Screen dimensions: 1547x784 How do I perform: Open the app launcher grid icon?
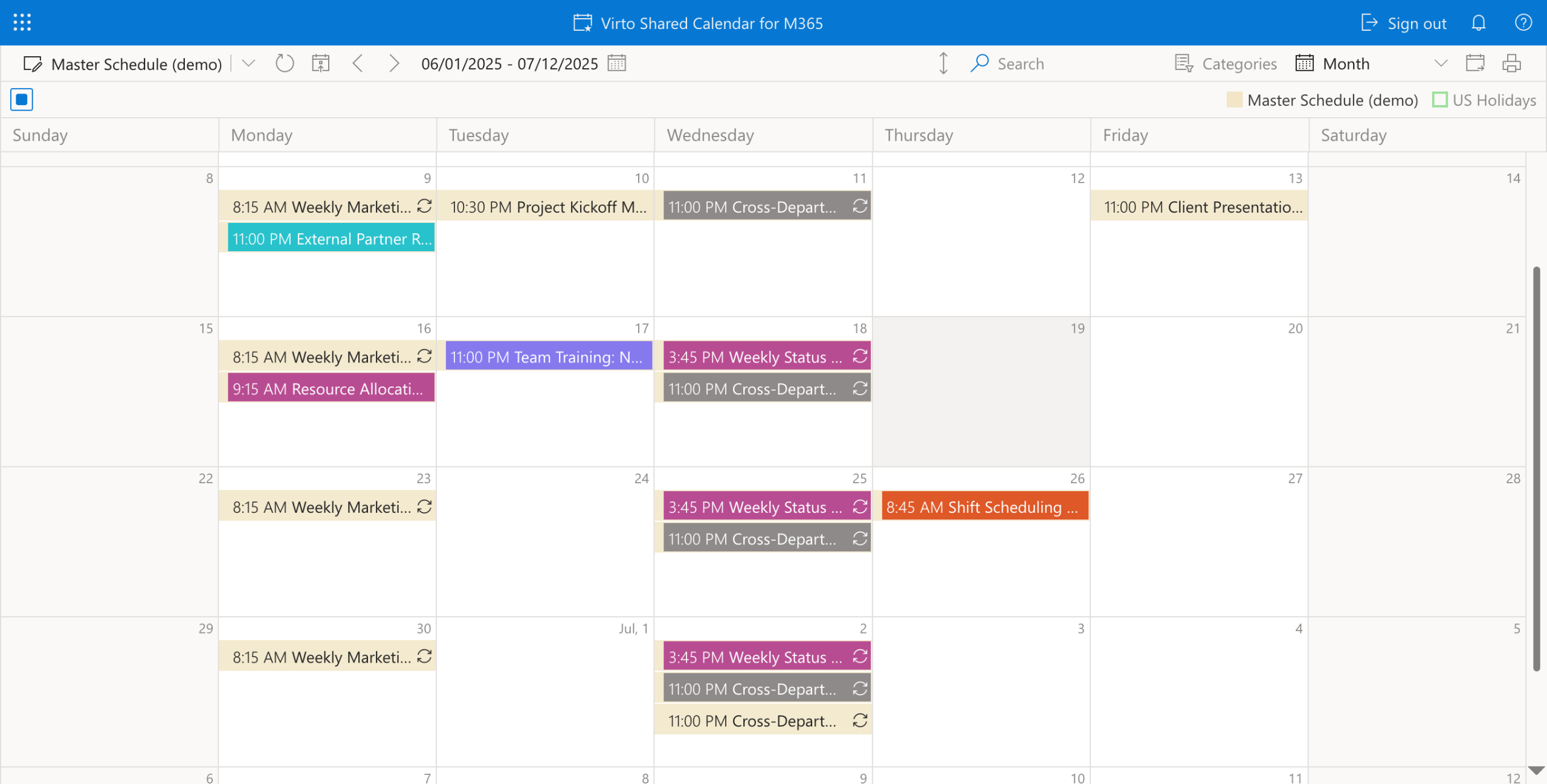22,23
